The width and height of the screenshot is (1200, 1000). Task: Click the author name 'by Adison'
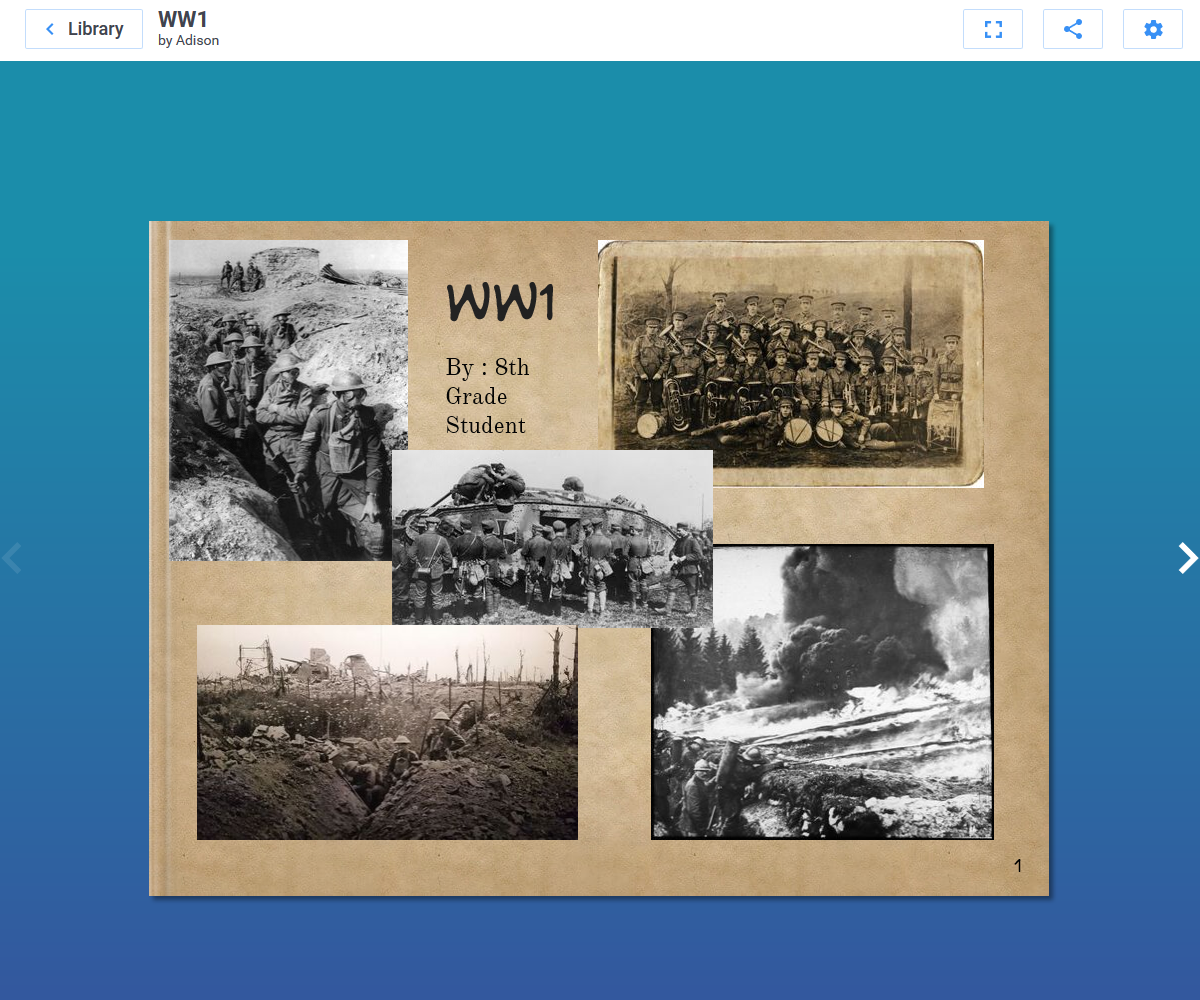point(188,41)
